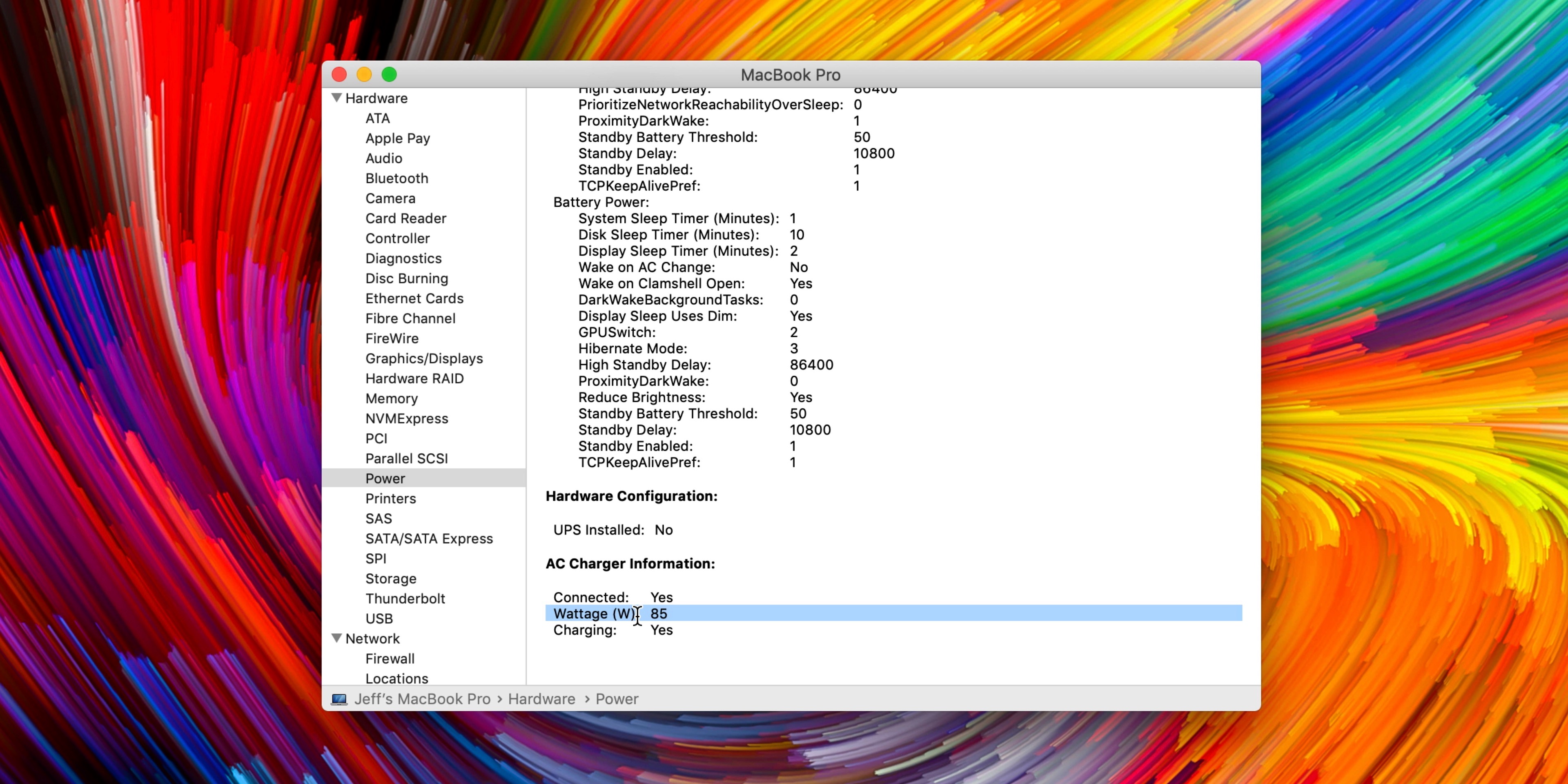Image resolution: width=1568 pixels, height=784 pixels.
Task: Select Card Reader in the sidebar
Action: tap(405, 218)
